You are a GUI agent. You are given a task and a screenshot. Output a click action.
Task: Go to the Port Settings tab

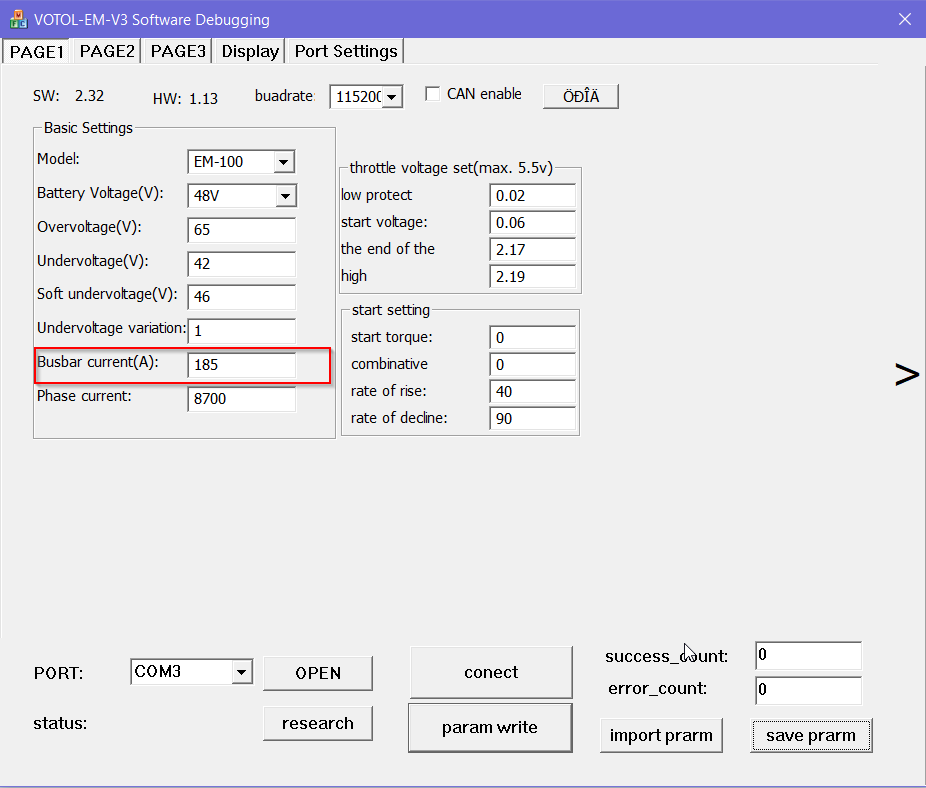(346, 51)
